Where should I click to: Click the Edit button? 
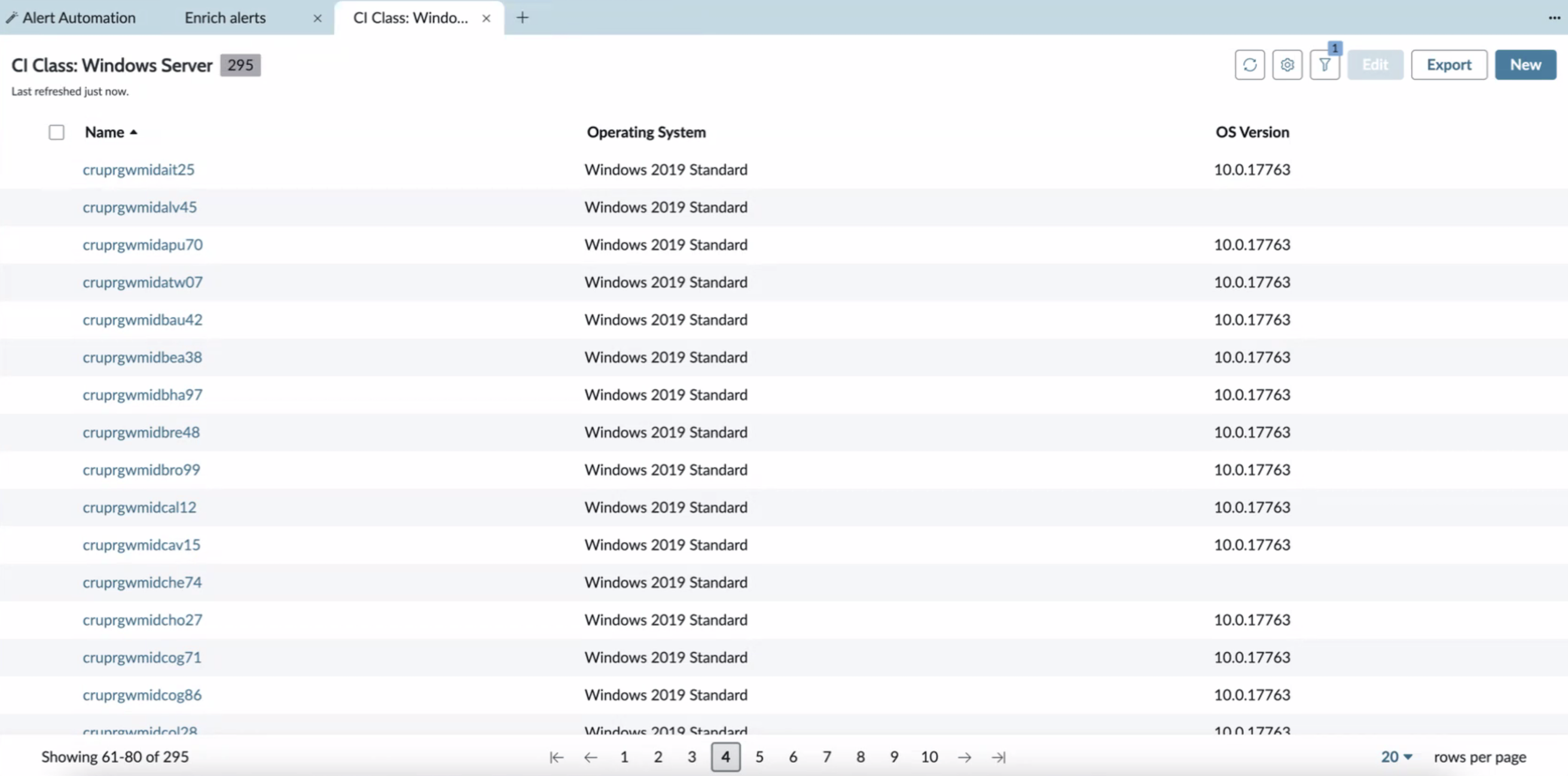pos(1375,65)
